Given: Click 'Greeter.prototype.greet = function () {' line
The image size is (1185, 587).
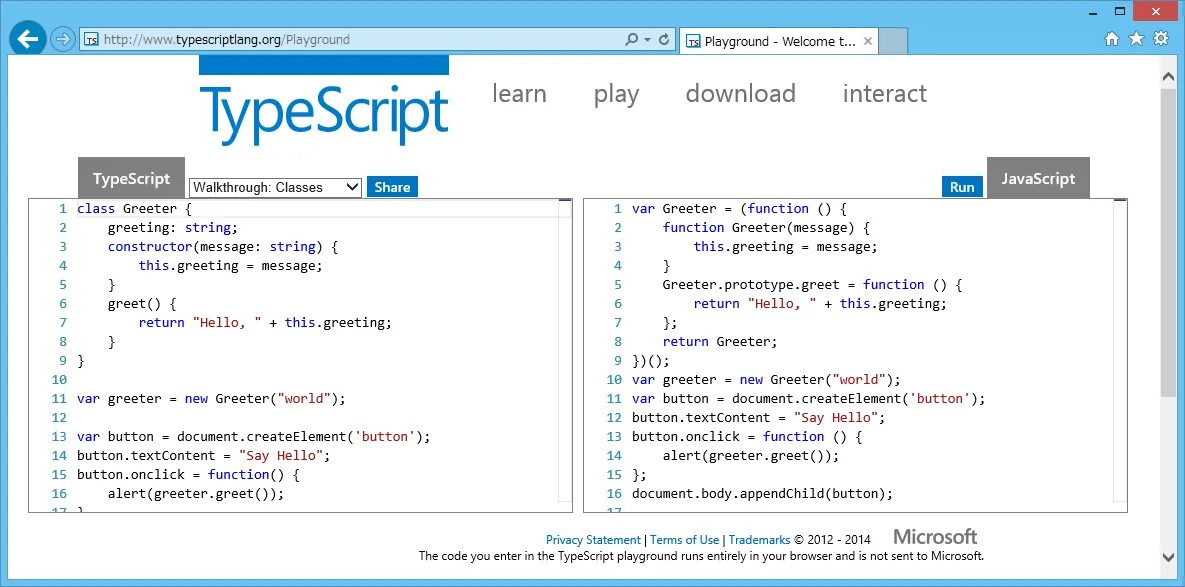Looking at the screenshot, I should point(812,285).
